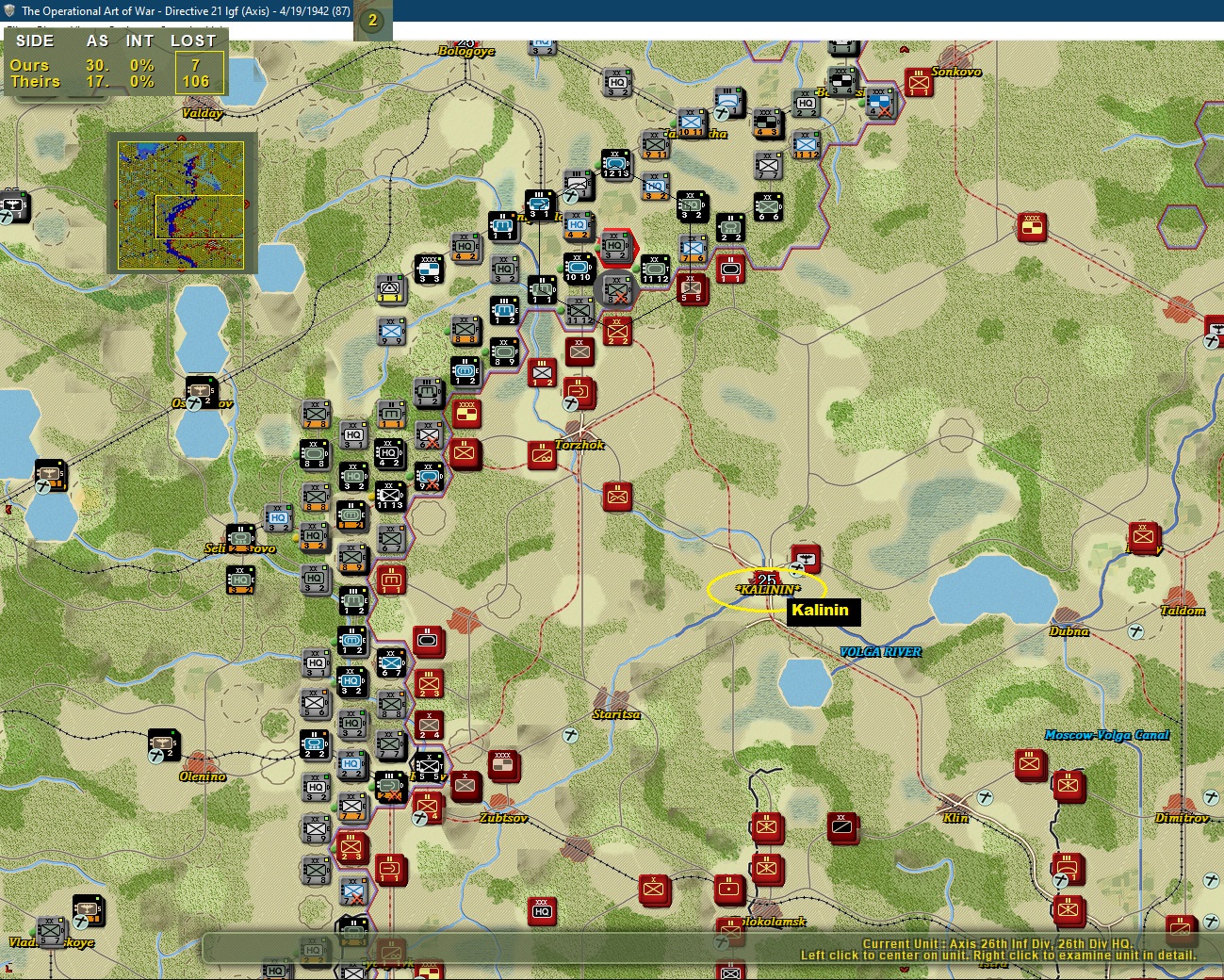Select the red XX counter marked 5 5
Viewport: 1224px width, 980px height.
click(x=693, y=289)
